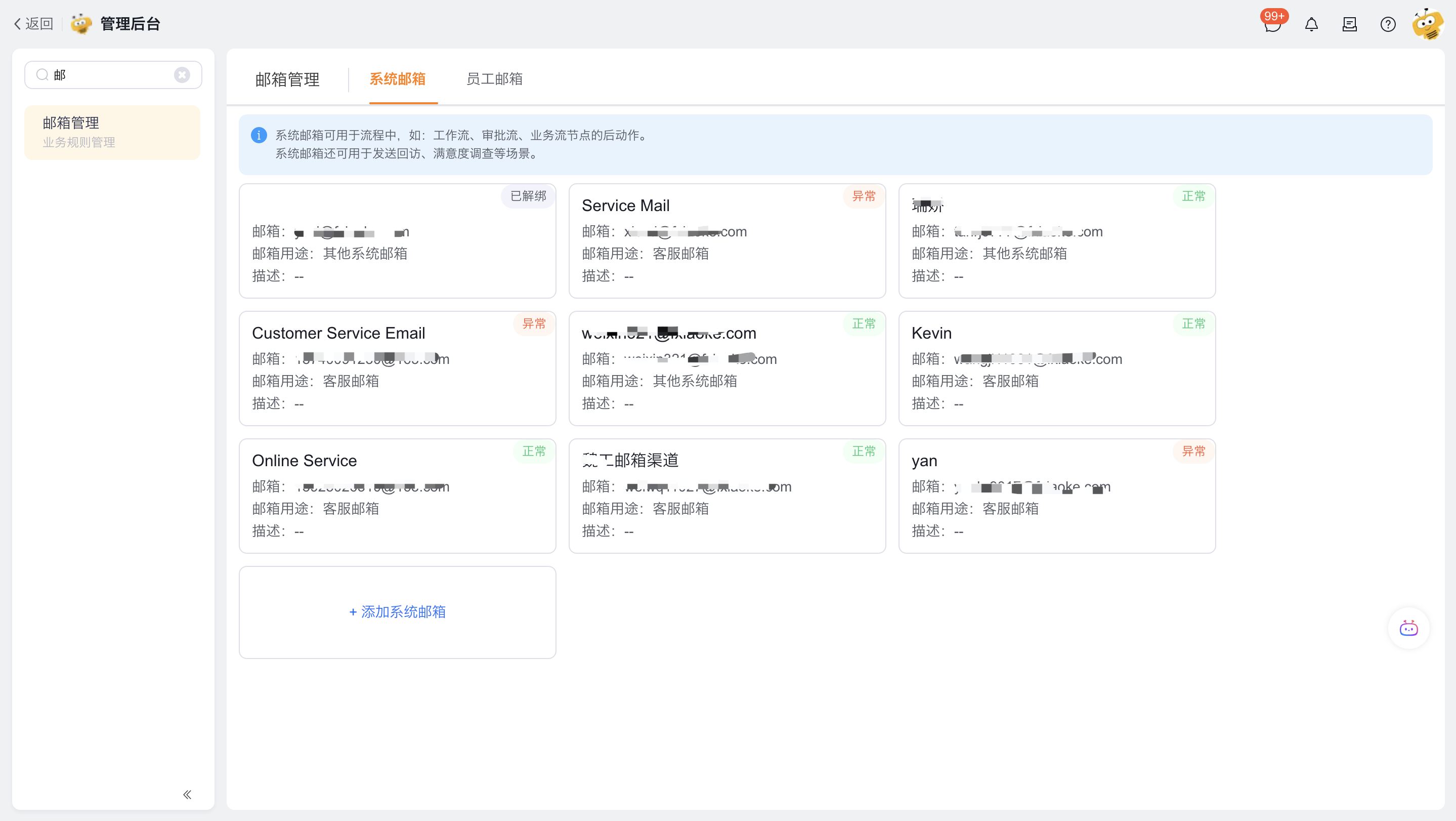Select the Kevin mailbox card
The height and width of the screenshot is (821, 1456).
pyautogui.click(x=1056, y=368)
